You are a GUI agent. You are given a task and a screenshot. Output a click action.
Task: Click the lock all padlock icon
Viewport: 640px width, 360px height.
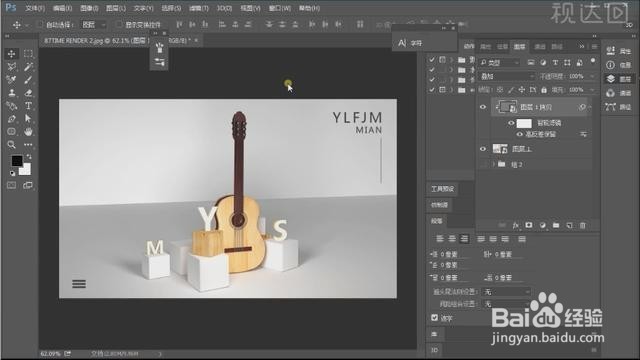tap(544, 90)
